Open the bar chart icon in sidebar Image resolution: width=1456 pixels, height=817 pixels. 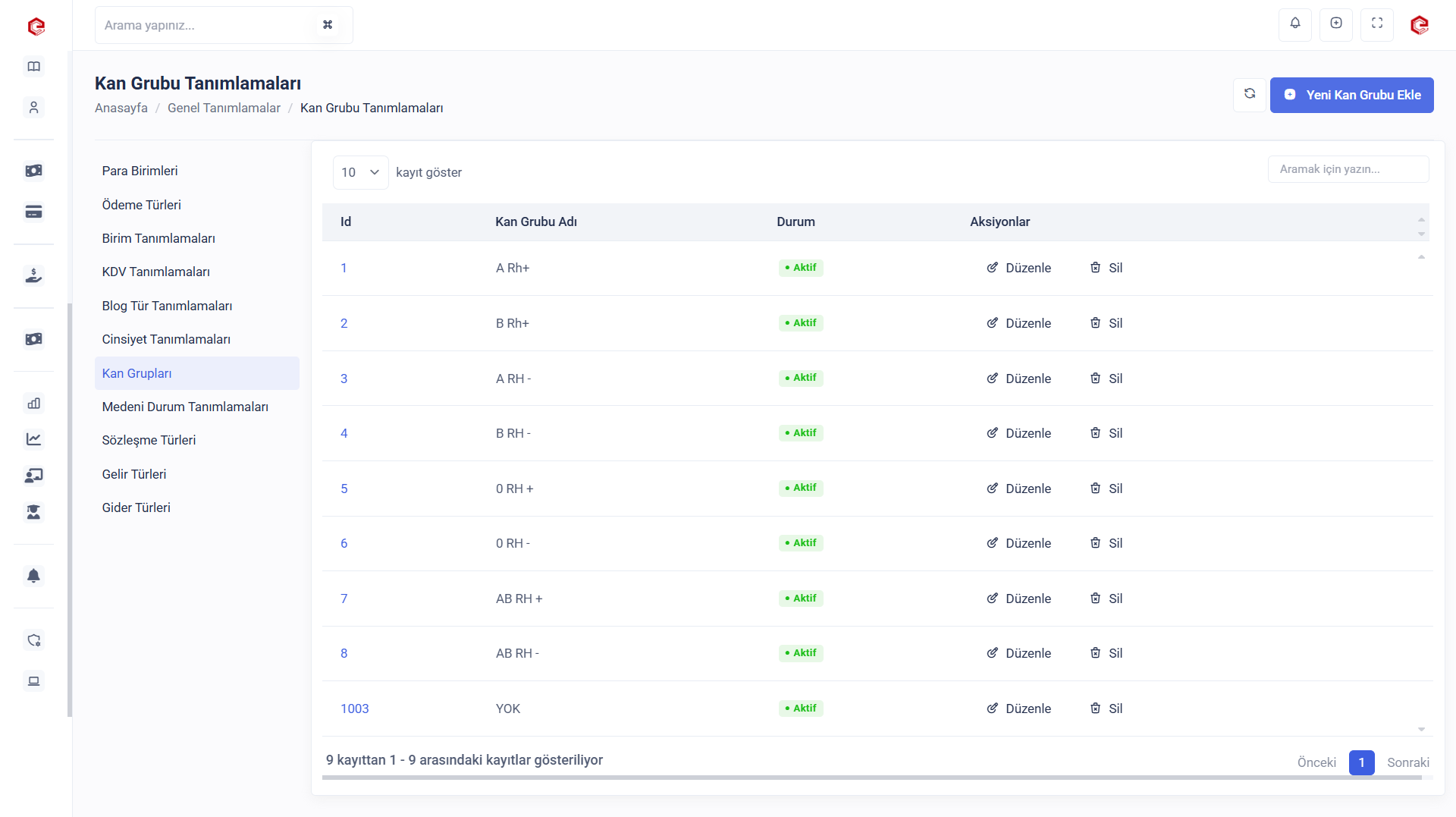coord(34,404)
